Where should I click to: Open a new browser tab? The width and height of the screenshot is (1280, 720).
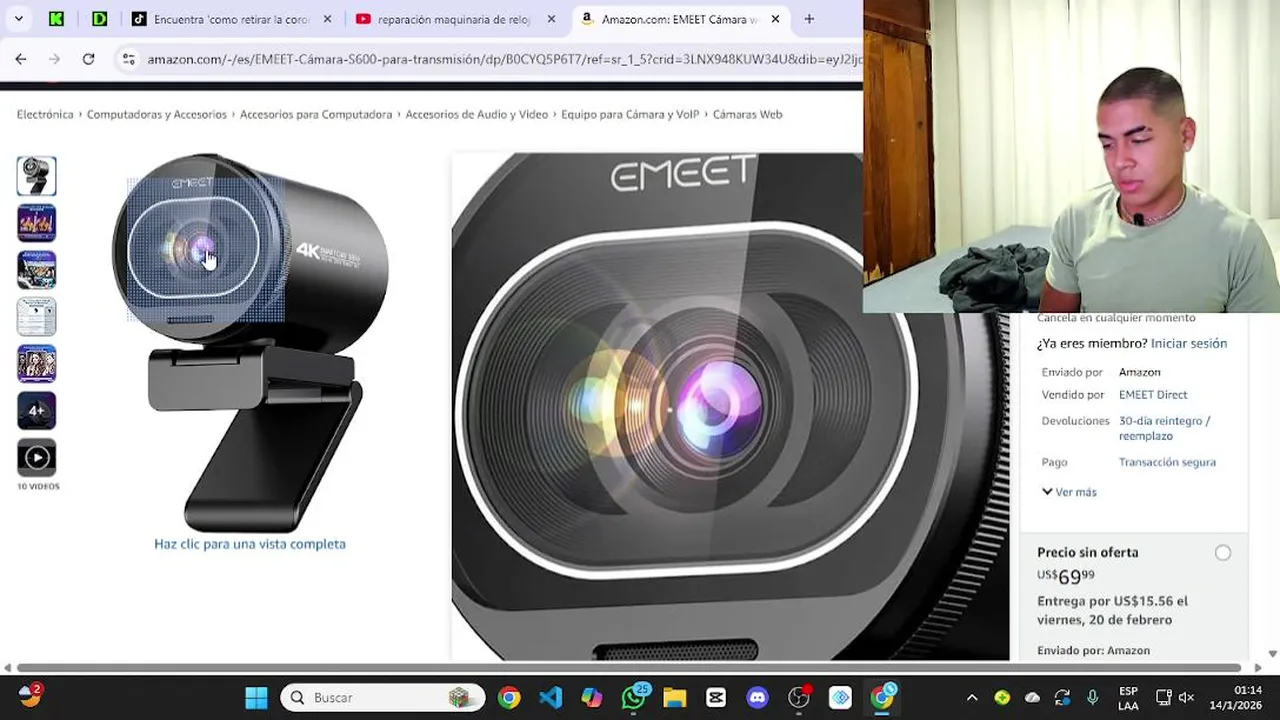pos(809,19)
